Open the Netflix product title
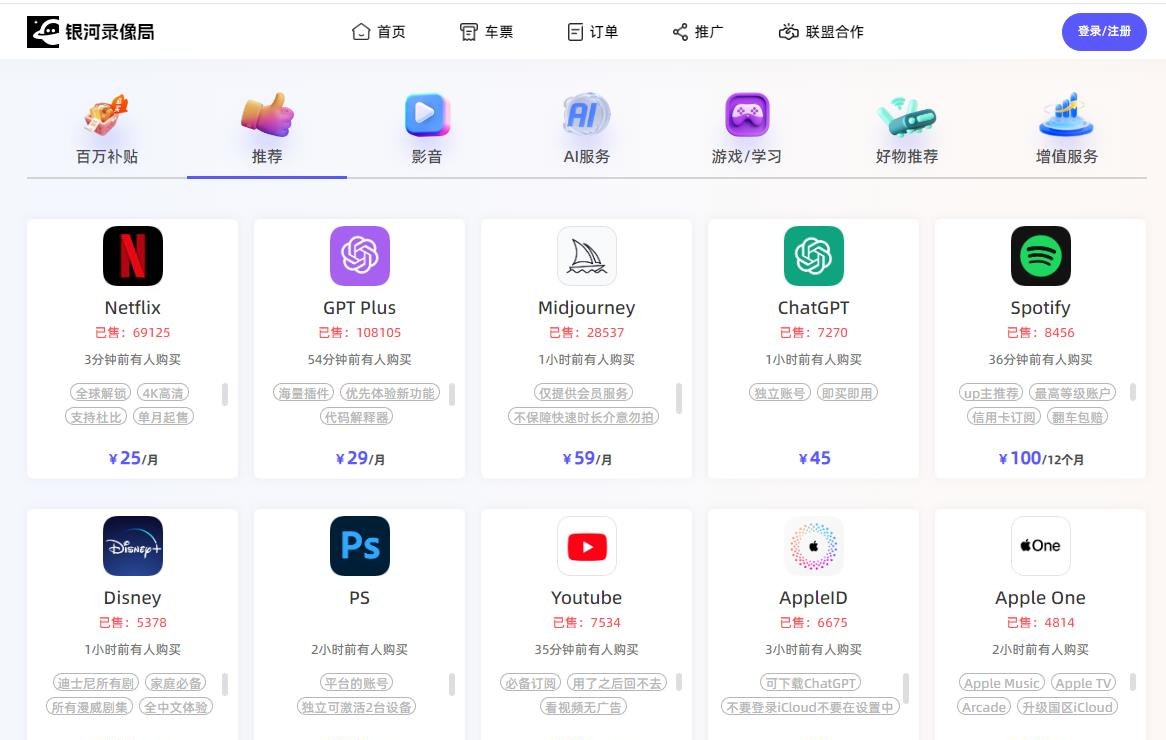This screenshot has height=740, width=1166. pos(133,308)
